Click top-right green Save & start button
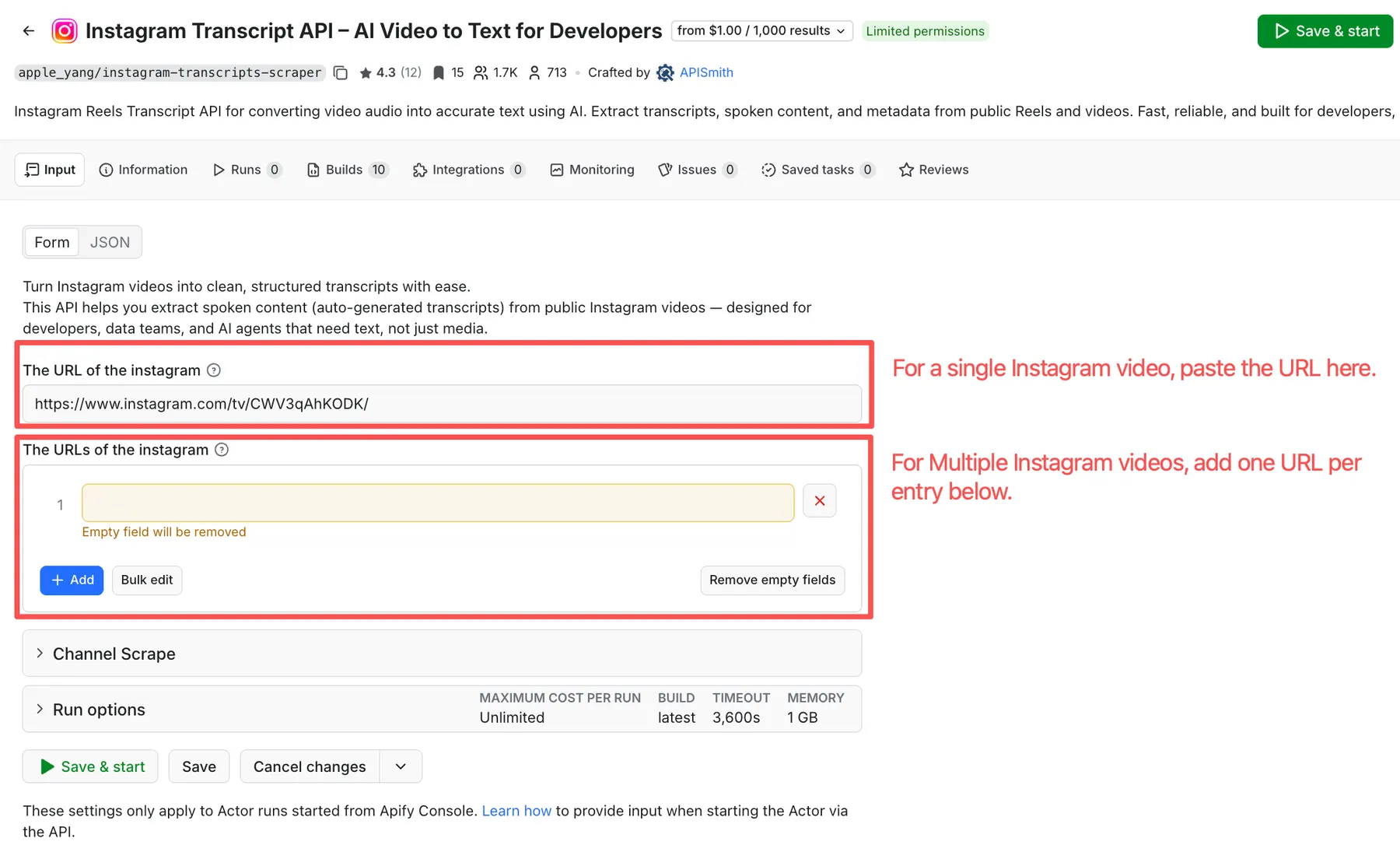 [1325, 31]
